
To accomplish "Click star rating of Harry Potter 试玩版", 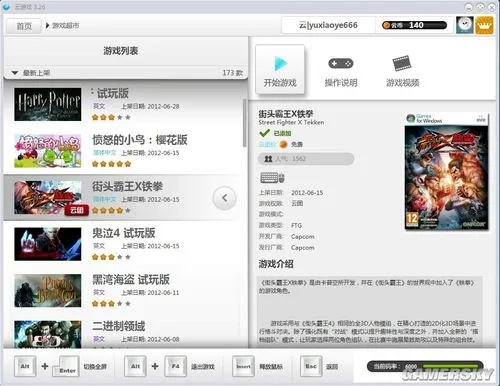I will [x=111, y=117].
